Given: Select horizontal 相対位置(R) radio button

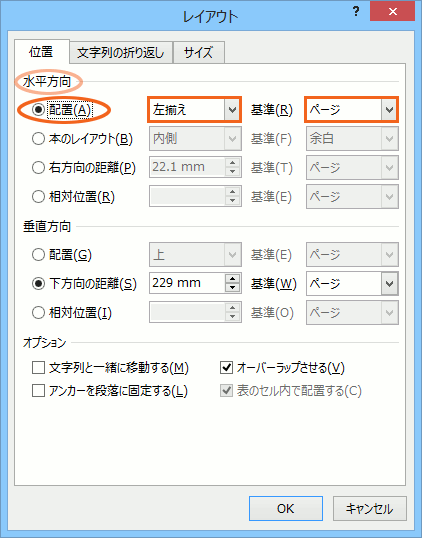Looking at the screenshot, I should (38, 197).
